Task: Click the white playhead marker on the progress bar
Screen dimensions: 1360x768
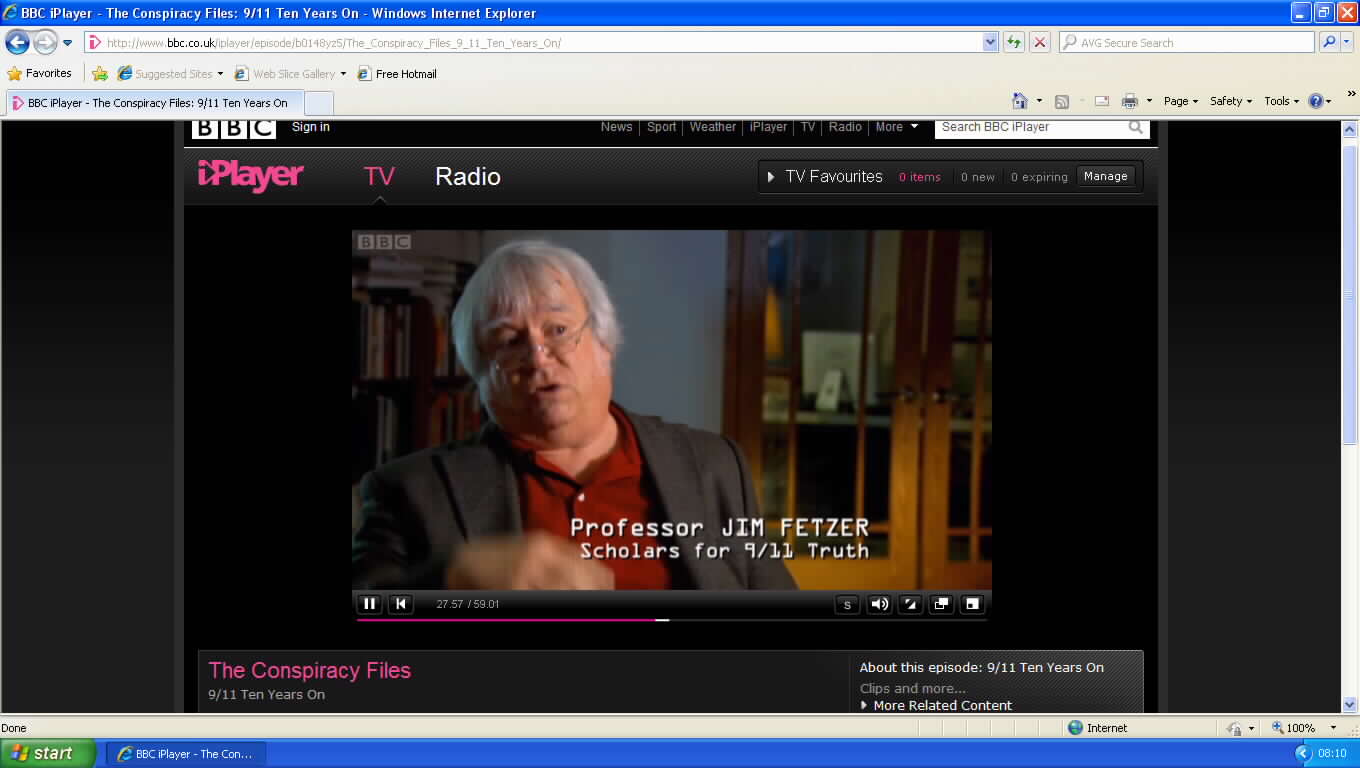Action: [662, 620]
